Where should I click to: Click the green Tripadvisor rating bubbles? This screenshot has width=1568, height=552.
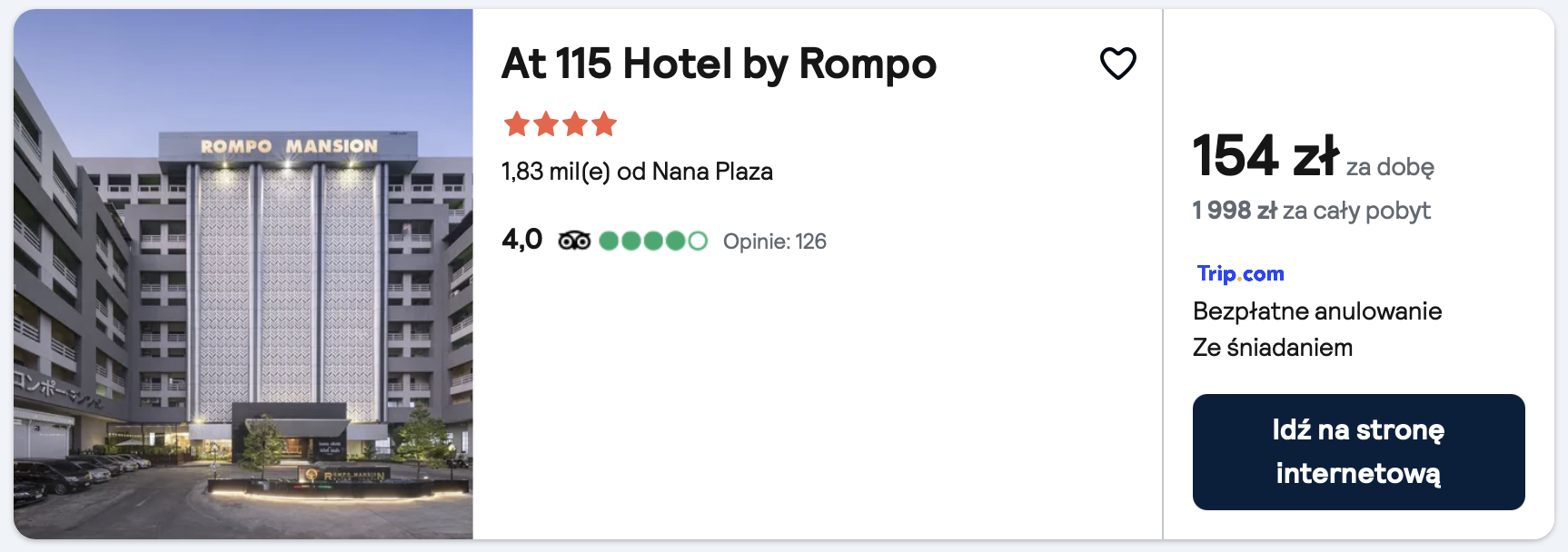(x=652, y=241)
